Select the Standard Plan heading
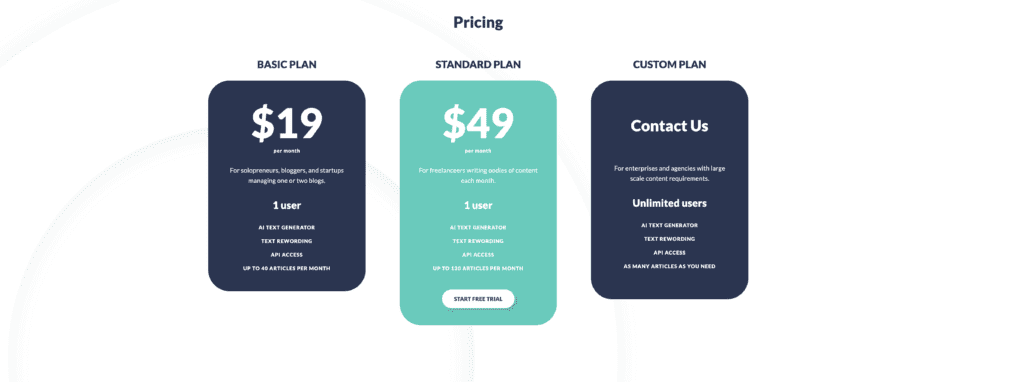Image resolution: width=1024 pixels, height=382 pixels. (x=478, y=65)
